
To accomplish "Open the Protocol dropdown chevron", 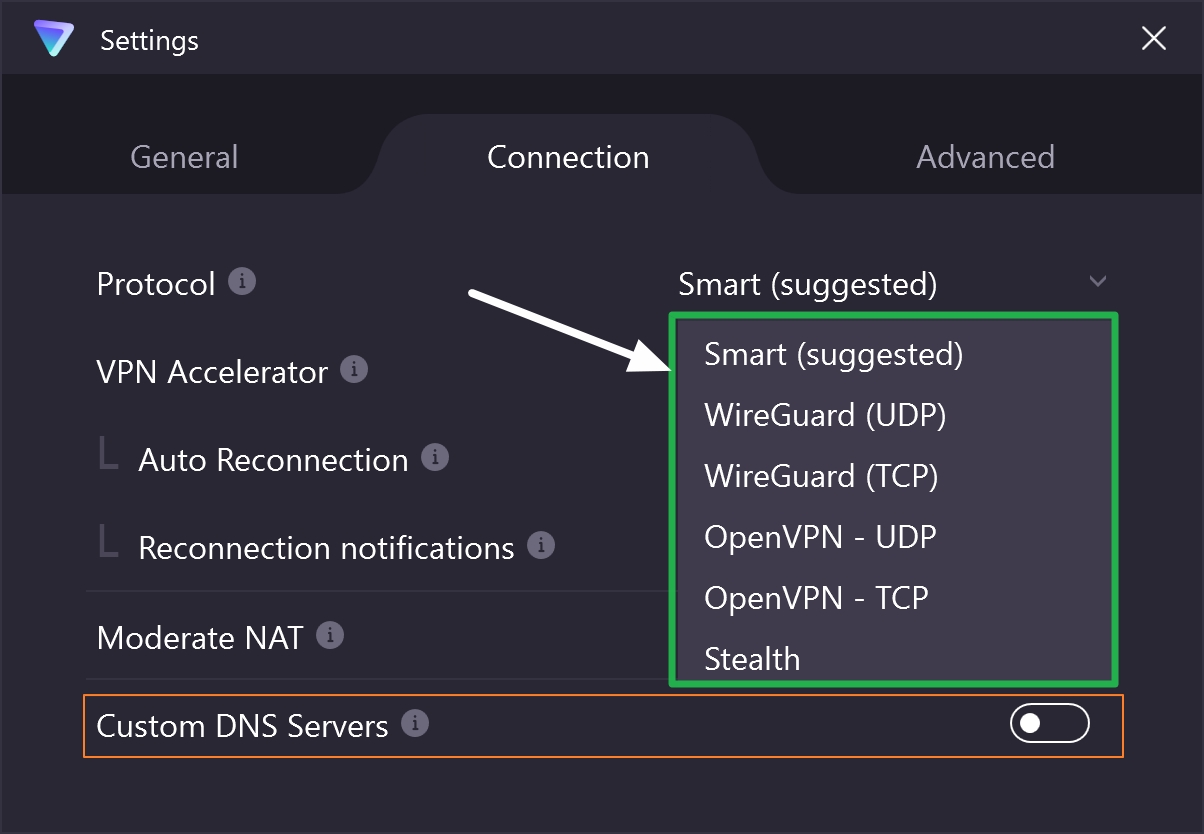I will (1097, 282).
